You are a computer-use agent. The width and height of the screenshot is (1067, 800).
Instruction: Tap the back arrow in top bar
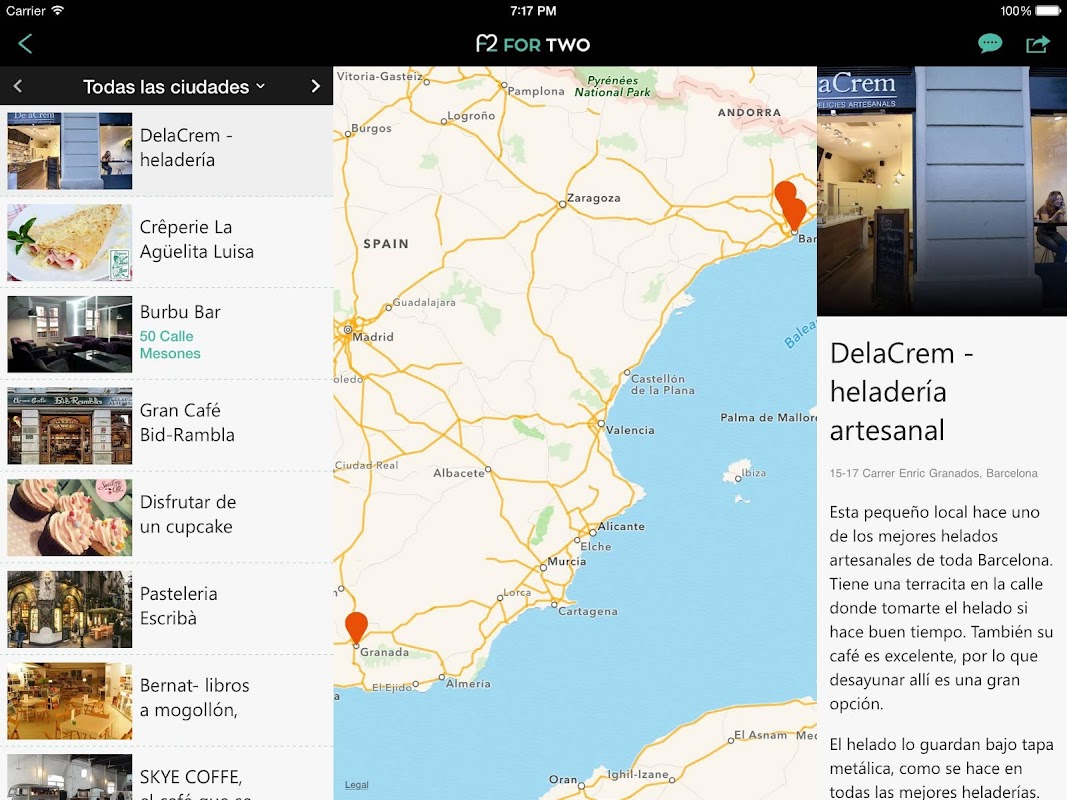pyautogui.click(x=25, y=44)
